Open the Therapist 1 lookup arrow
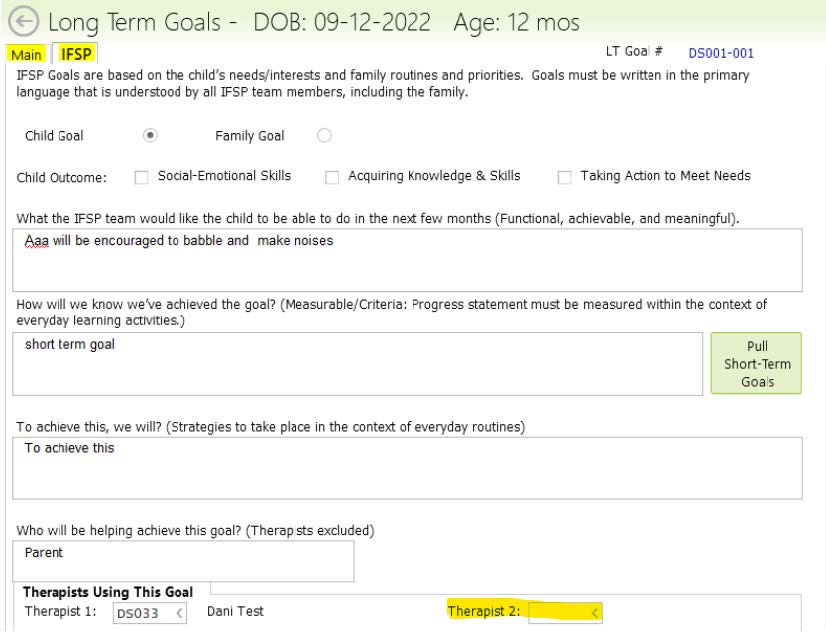This screenshot has width=826, height=632. coord(179,614)
